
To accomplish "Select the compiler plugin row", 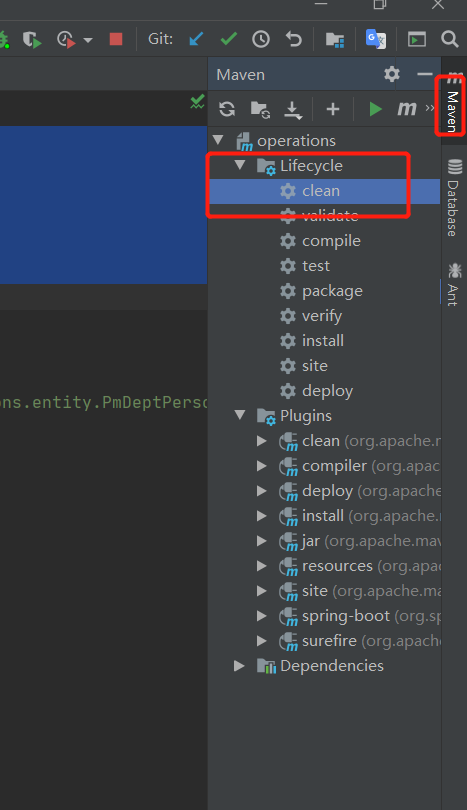I will point(324,466).
